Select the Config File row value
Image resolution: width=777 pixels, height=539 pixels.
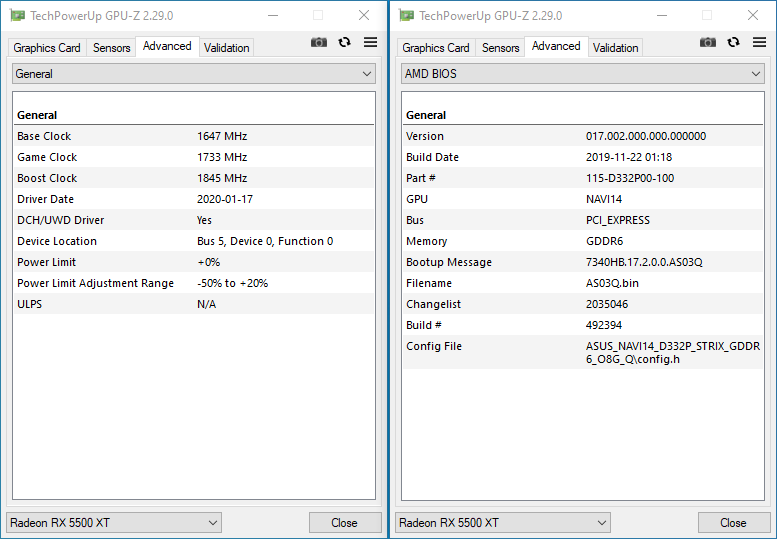coord(672,353)
